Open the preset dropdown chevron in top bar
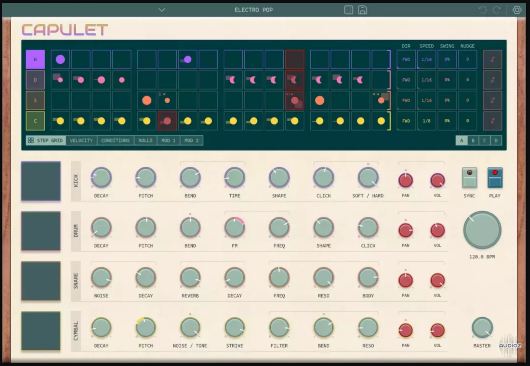 tap(162, 10)
